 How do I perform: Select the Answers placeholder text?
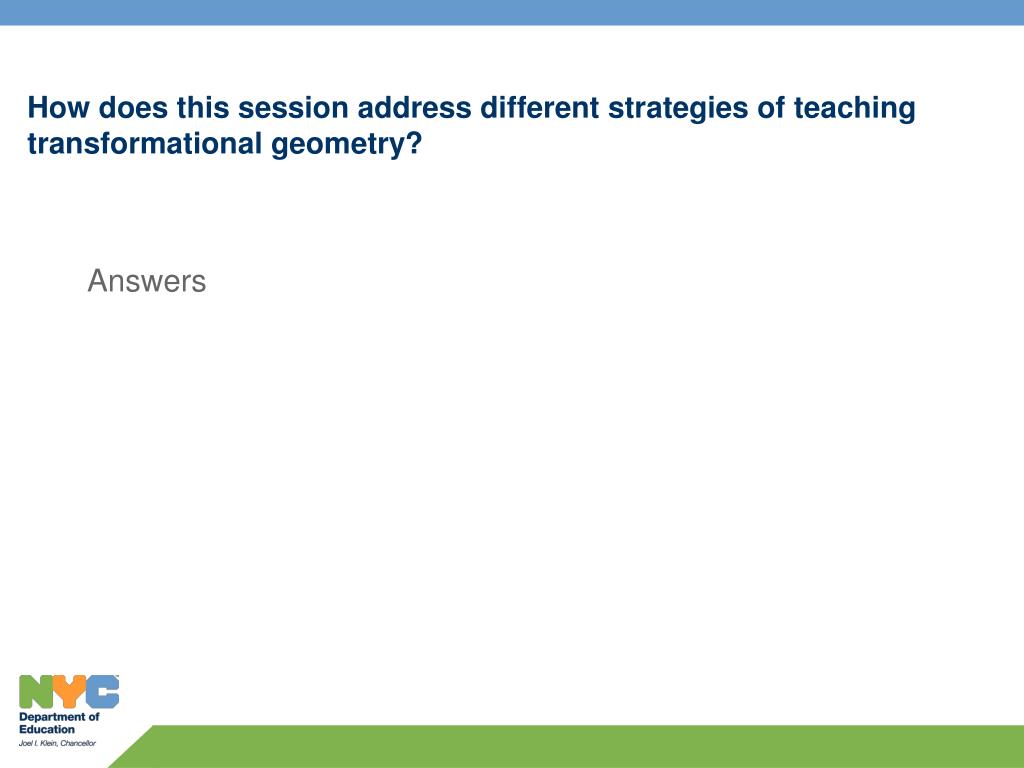click(147, 281)
